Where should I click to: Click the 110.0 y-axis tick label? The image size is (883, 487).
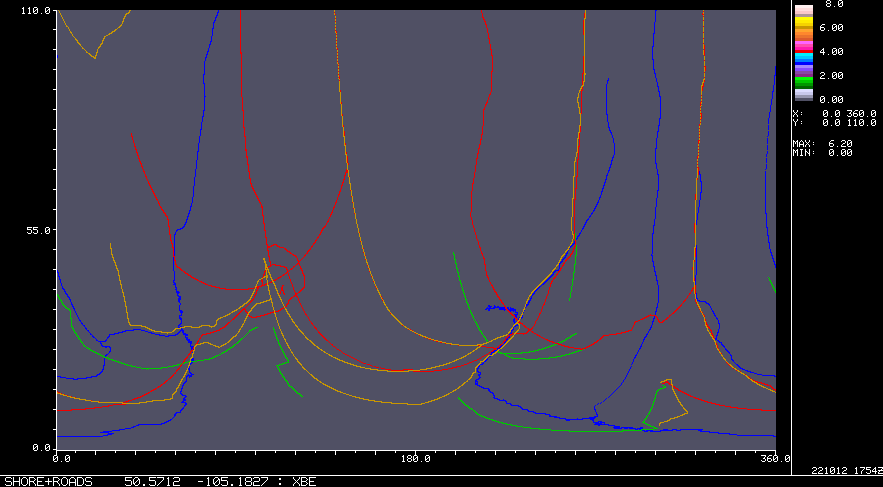(x=35, y=10)
